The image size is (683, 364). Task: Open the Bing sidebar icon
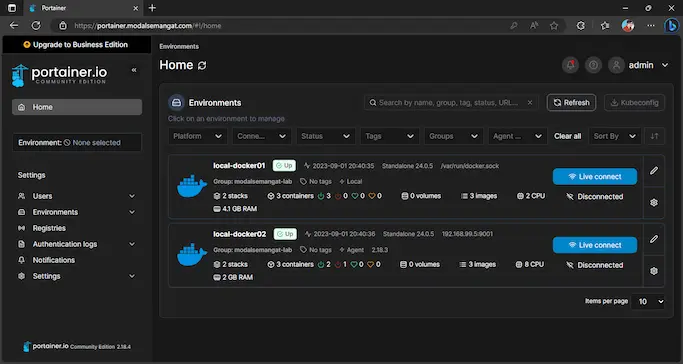pos(671,26)
